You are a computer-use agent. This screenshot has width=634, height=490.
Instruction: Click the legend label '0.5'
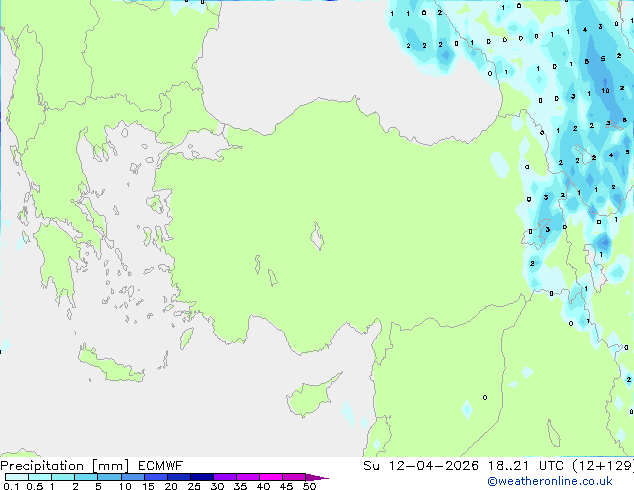[35, 486]
